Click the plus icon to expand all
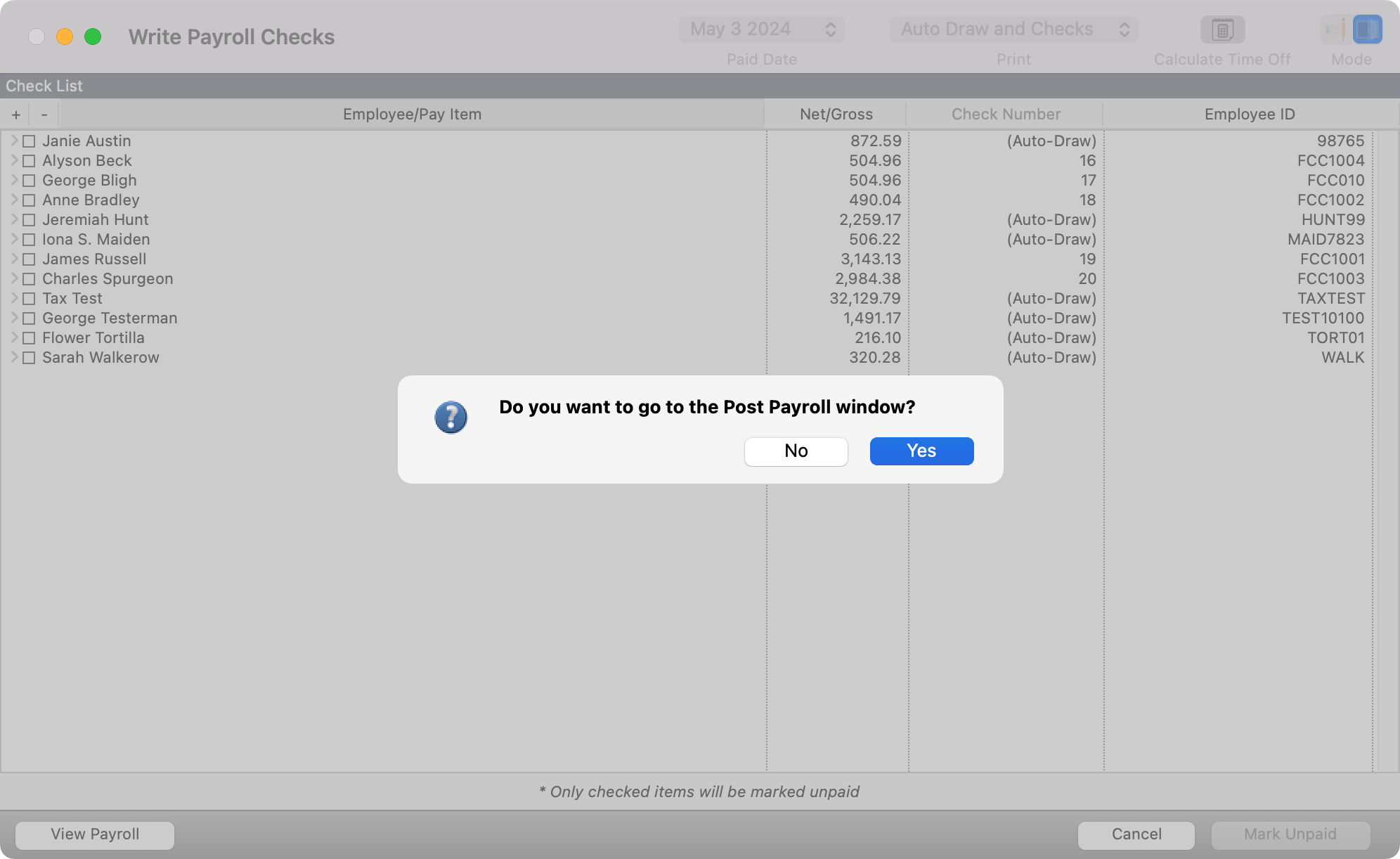The height and width of the screenshot is (859, 1400). coord(16,115)
